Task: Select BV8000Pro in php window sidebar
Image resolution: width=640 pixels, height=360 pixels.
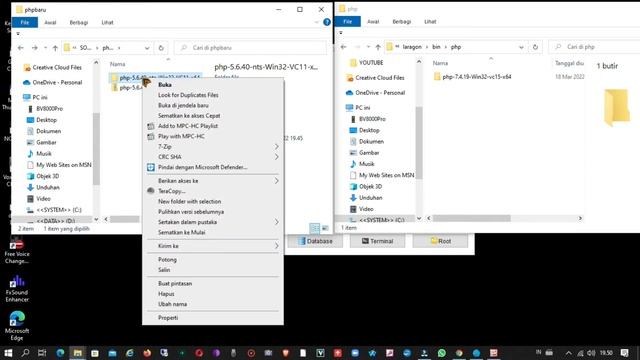Action: tap(368, 119)
